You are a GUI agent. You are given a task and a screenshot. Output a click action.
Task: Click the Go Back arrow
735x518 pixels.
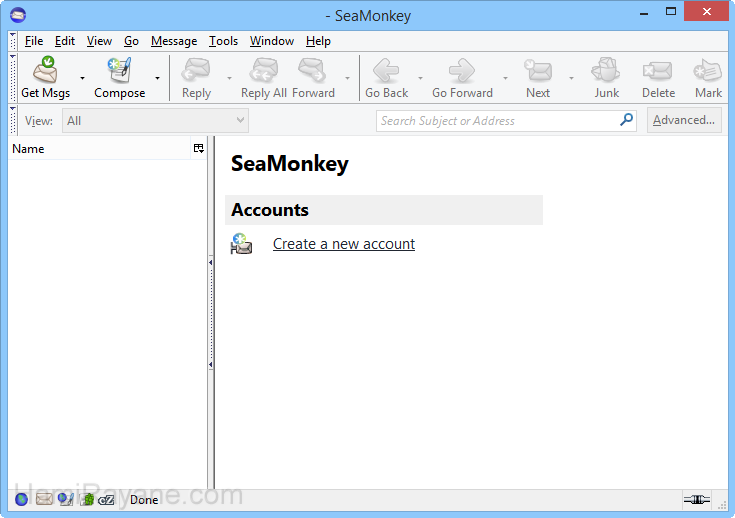(x=386, y=71)
